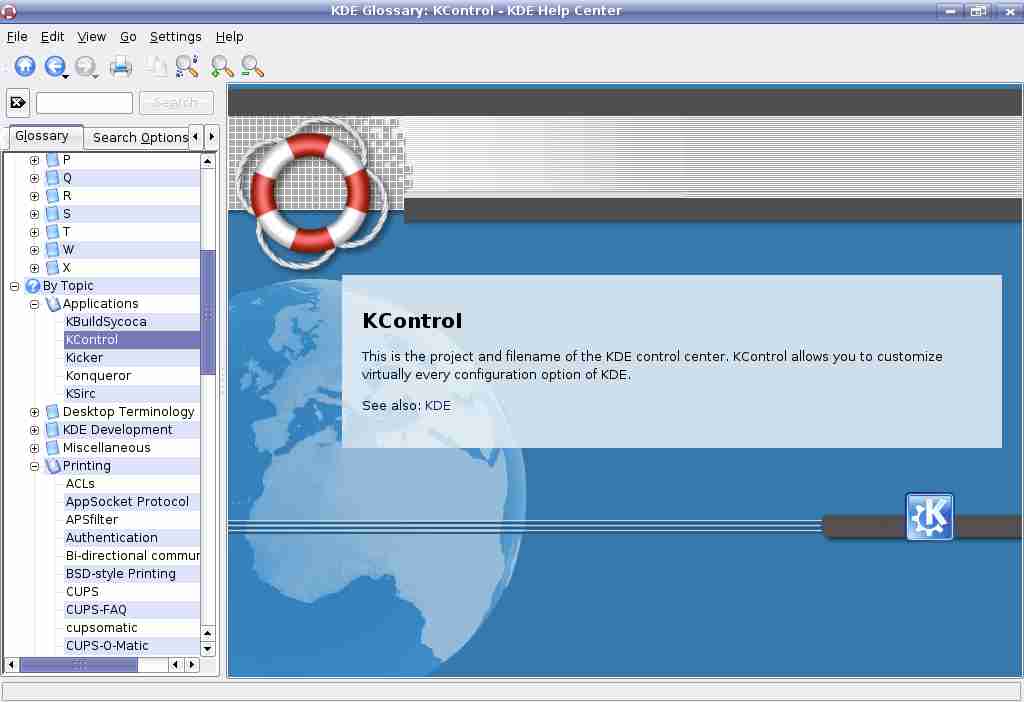Click horizontal scrollbar far-left arrow
Viewport: 1024px width, 702px height.
click(11, 665)
